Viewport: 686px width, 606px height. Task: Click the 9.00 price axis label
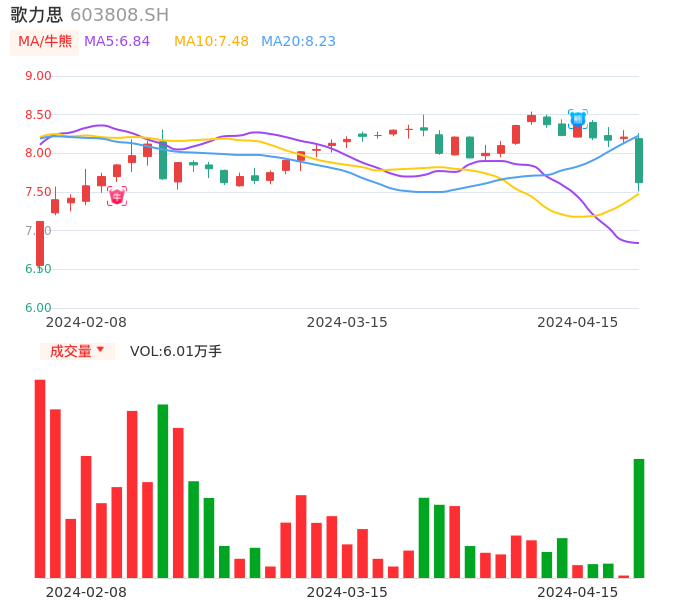[x=38, y=76]
